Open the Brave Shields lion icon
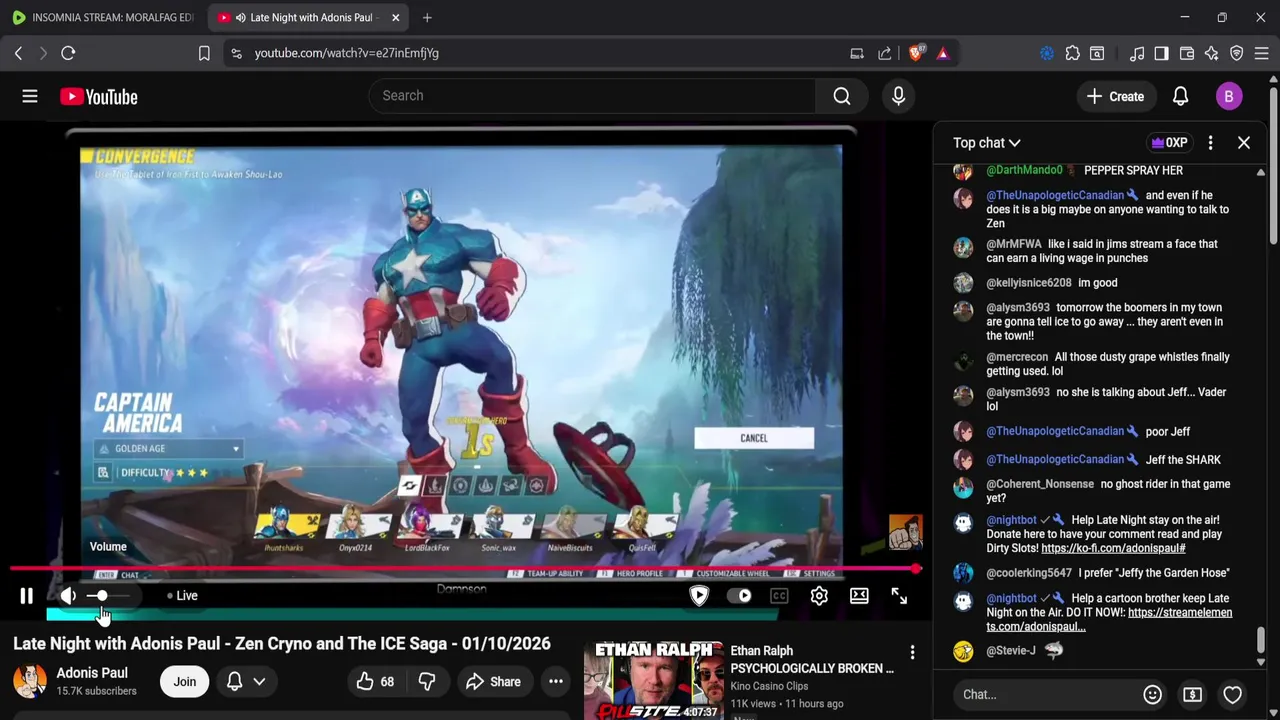The image size is (1280, 720). click(x=916, y=53)
